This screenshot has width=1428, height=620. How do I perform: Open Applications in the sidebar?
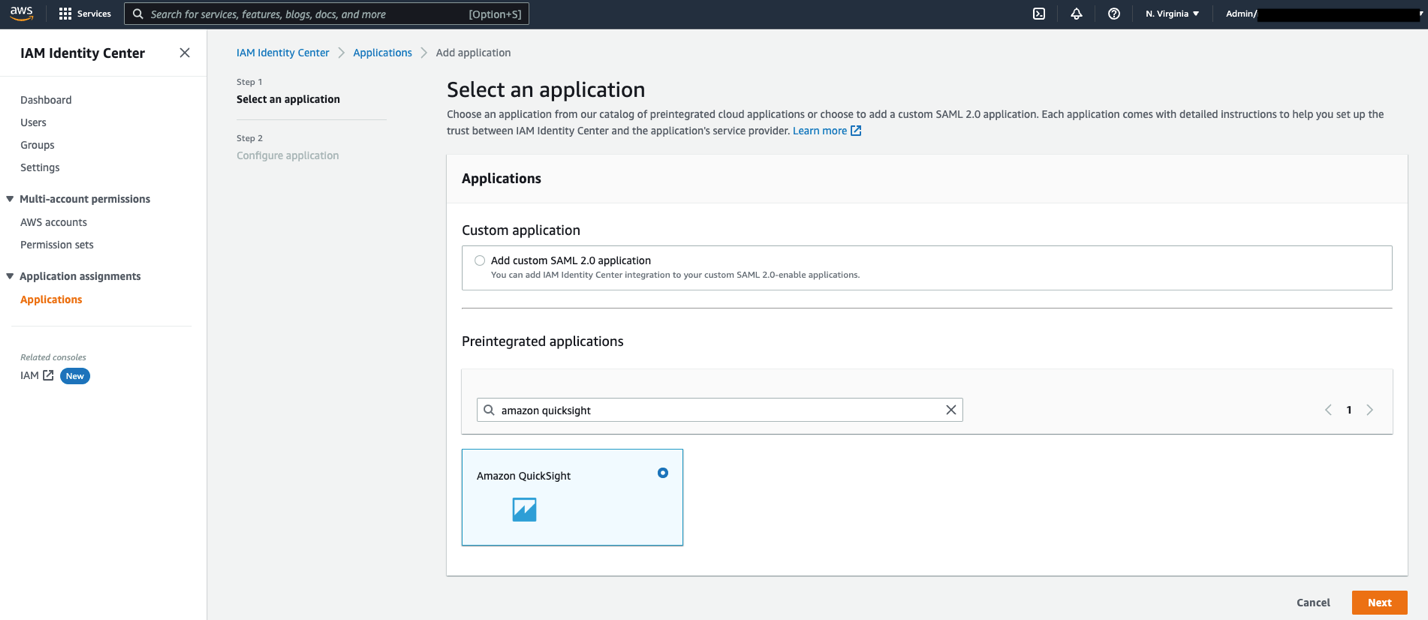point(51,299)
